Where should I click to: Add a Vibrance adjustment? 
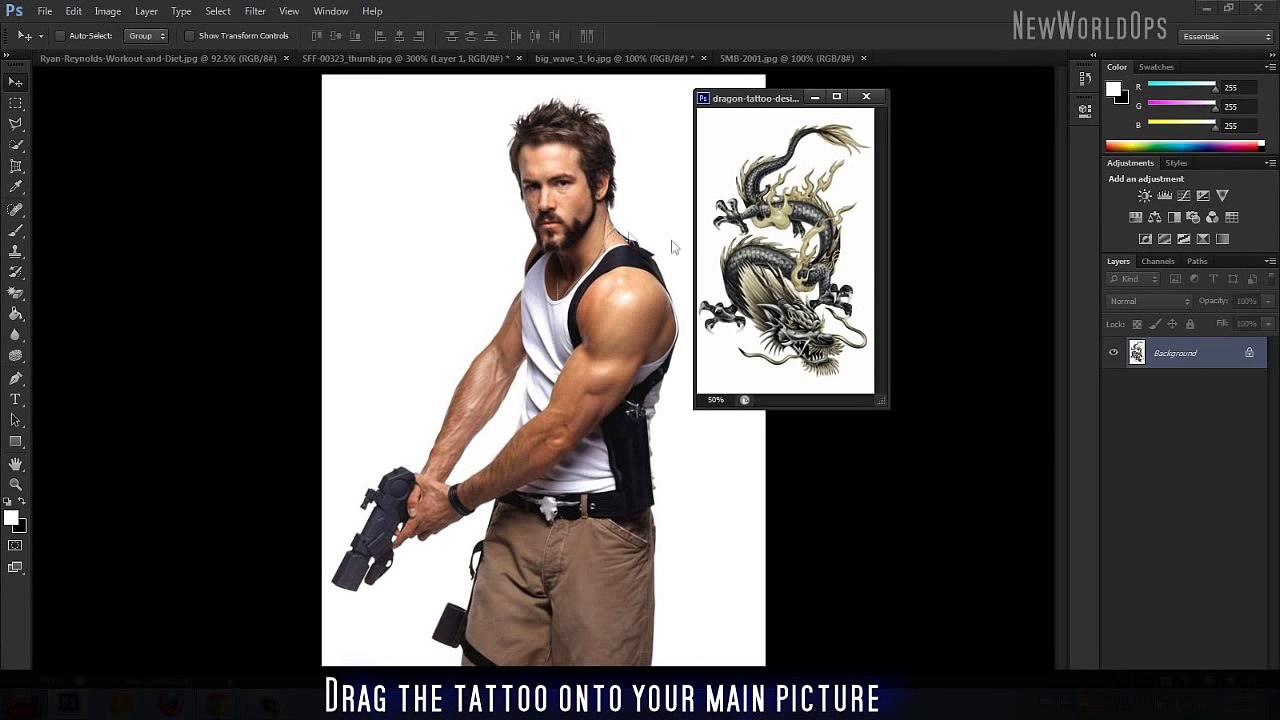[1222, 196]
